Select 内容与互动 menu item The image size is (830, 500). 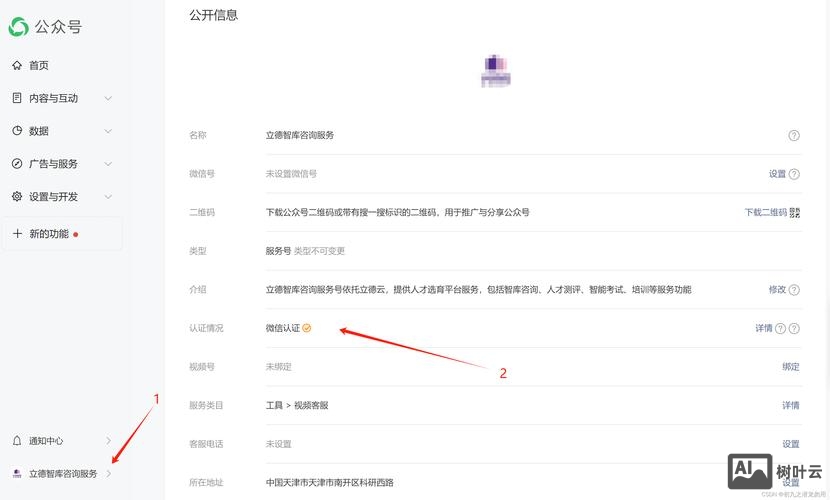click(x=53, y=98)
